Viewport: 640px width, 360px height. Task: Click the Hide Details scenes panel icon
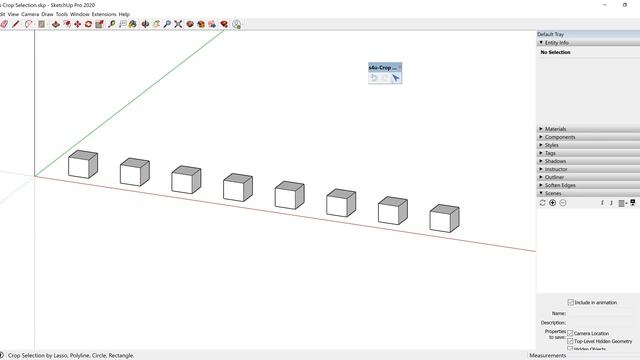[x=633, y=203]
